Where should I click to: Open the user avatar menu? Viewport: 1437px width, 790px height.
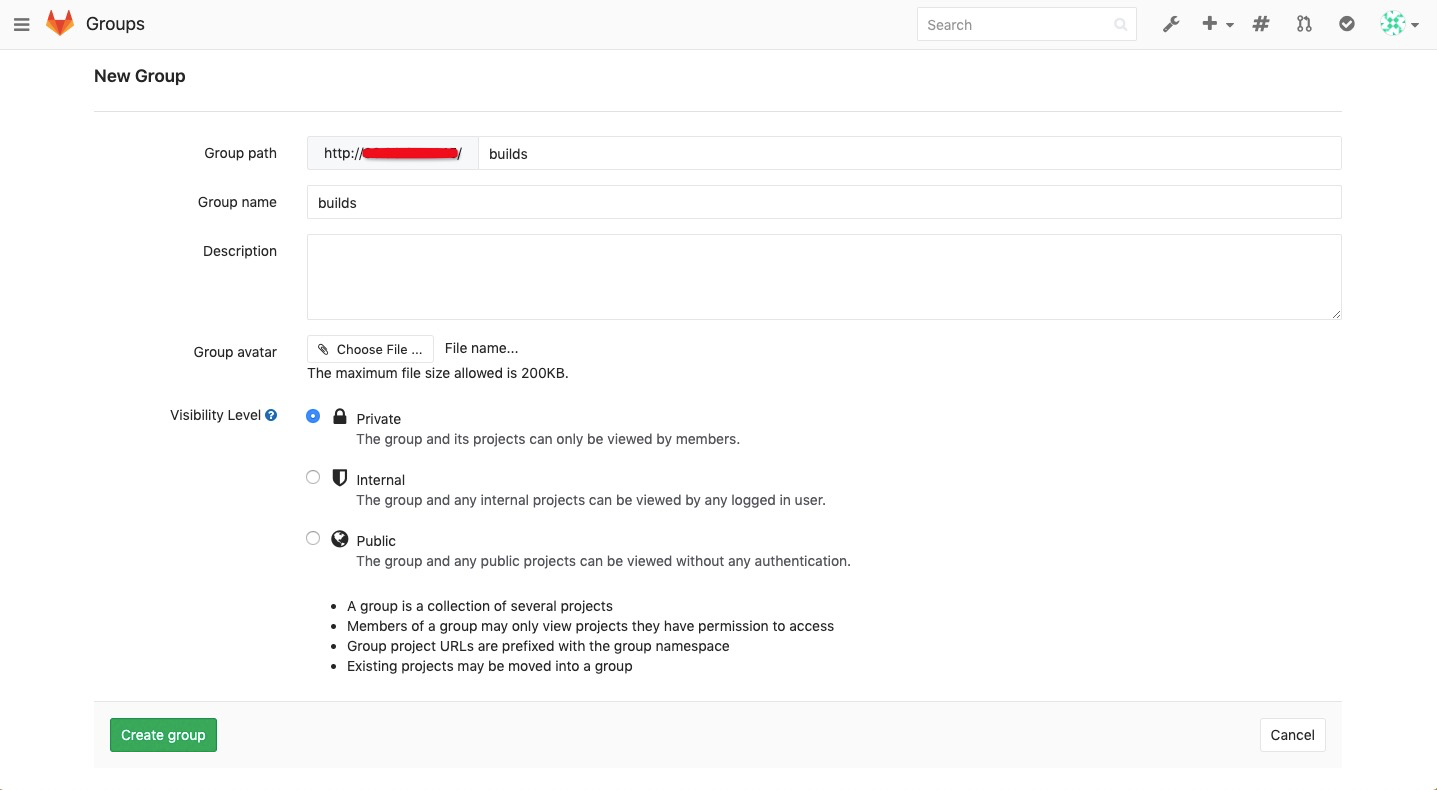[1399, 24]
